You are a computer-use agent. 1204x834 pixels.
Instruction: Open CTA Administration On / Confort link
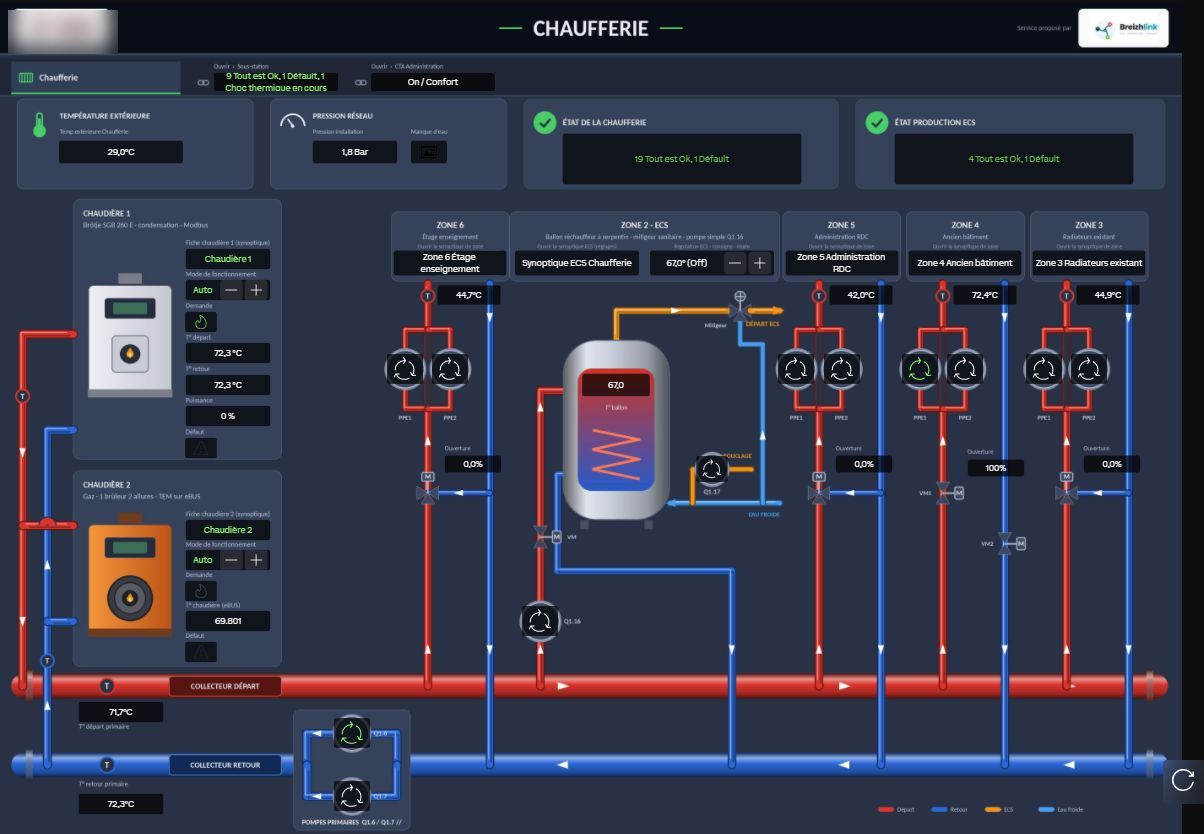point(433,82)
